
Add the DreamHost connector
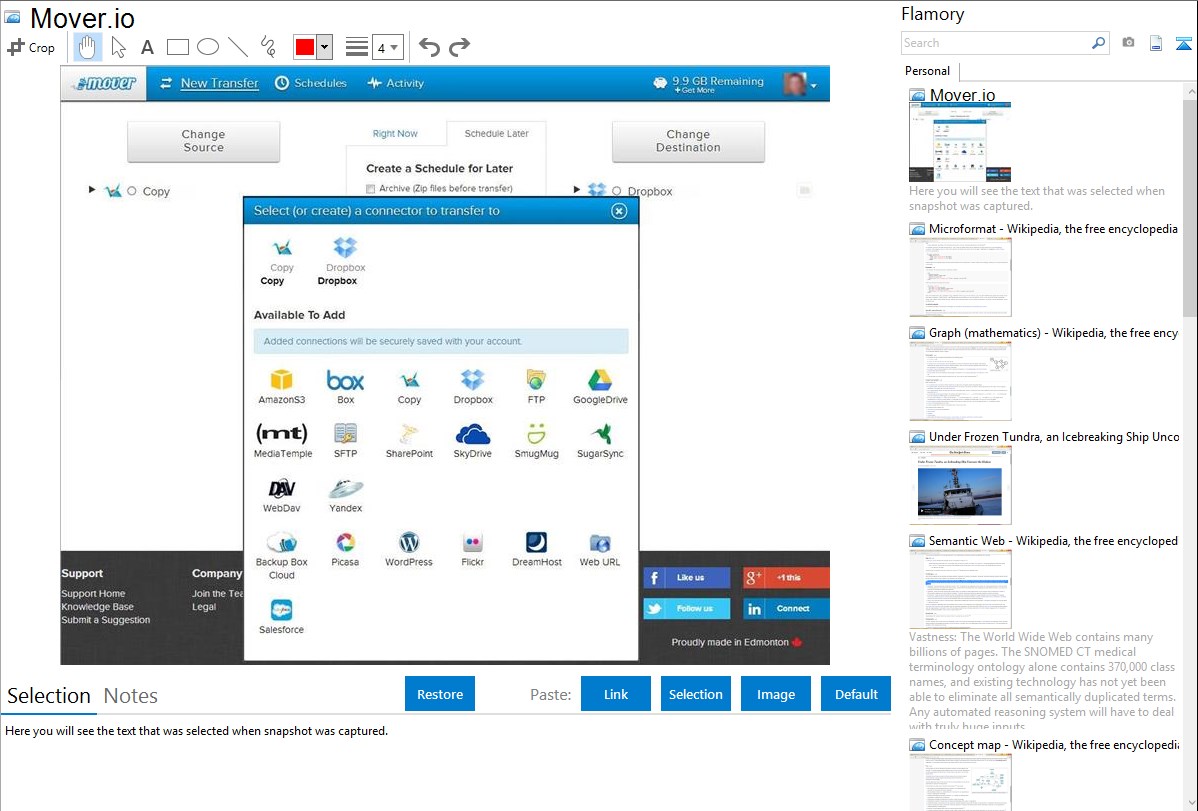click(x=536, y=549)
